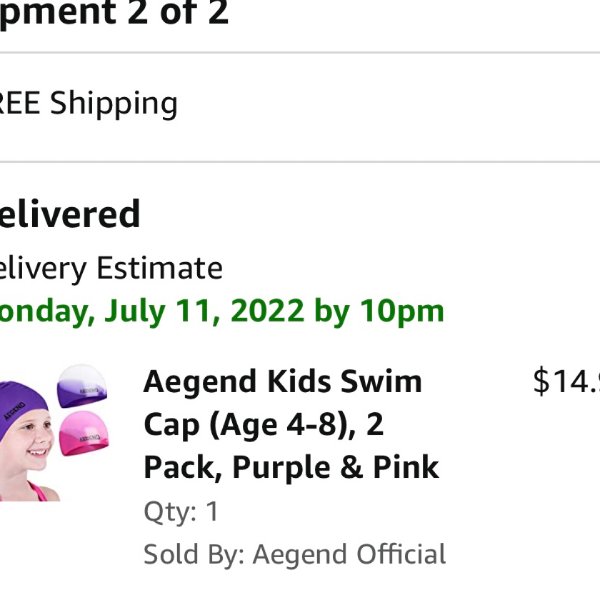Visit the Aegend Official seller page
This screenshot has width=600, height=600.
click(x=349, y=554)
